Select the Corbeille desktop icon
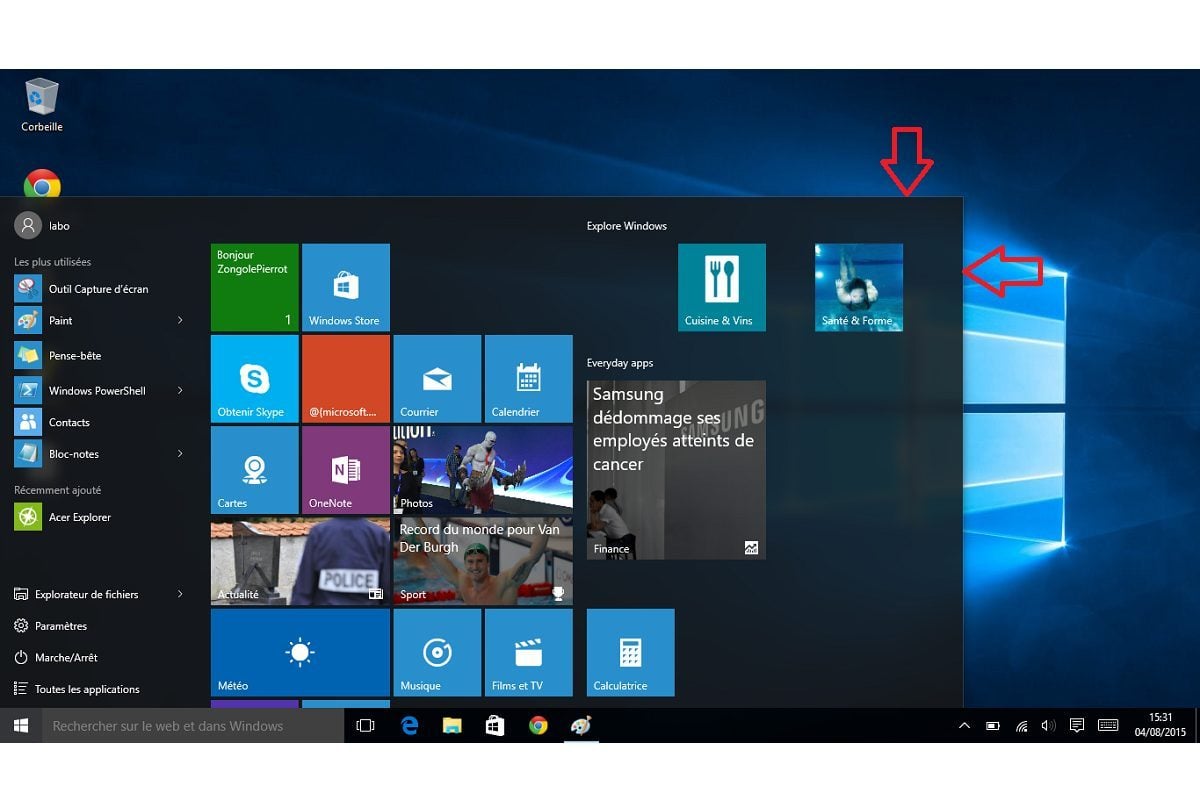1200x800 pixels. [42, 106]
